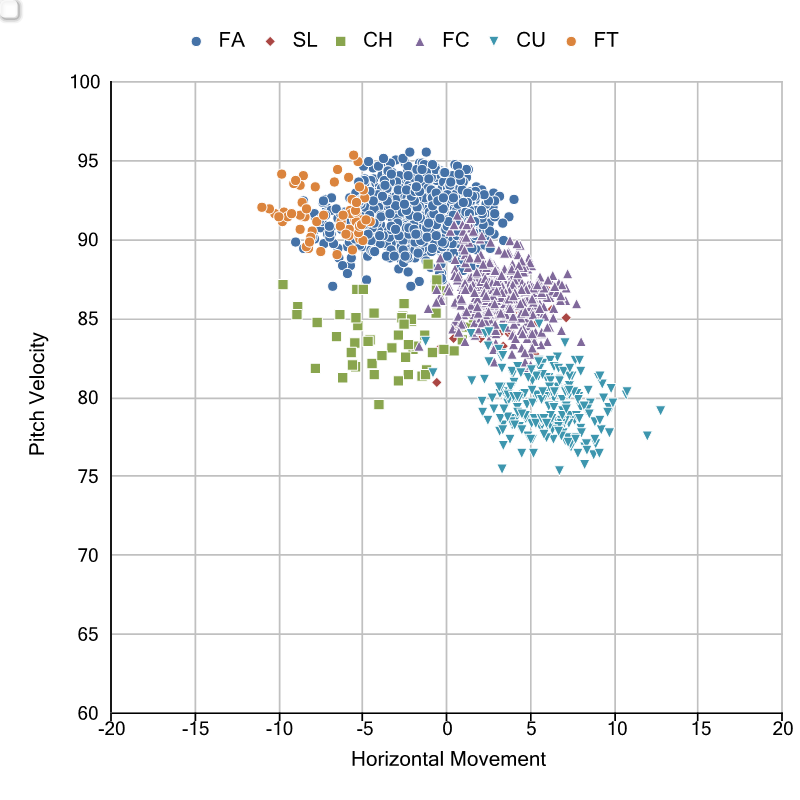Click the upper-left orange circle above leftmost orange
Image resolution: width=800 pixels, height=800 pixels.
281,174
